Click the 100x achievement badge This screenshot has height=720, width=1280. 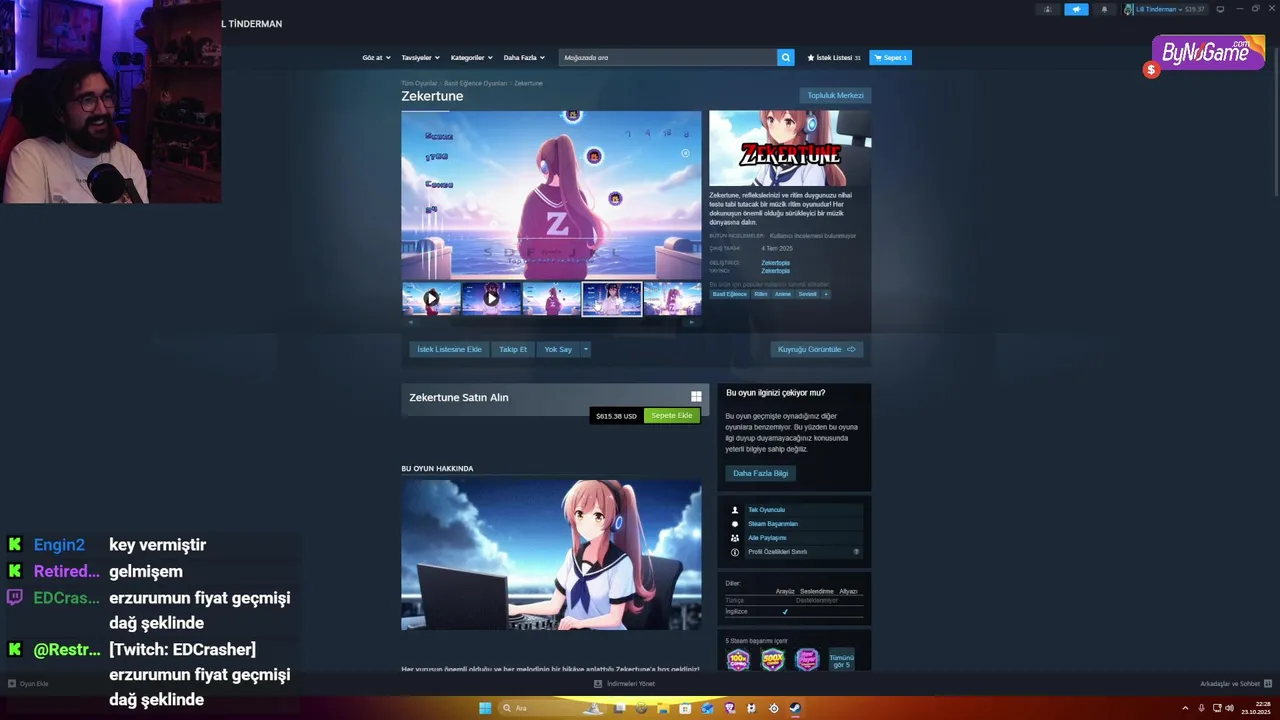738,660
